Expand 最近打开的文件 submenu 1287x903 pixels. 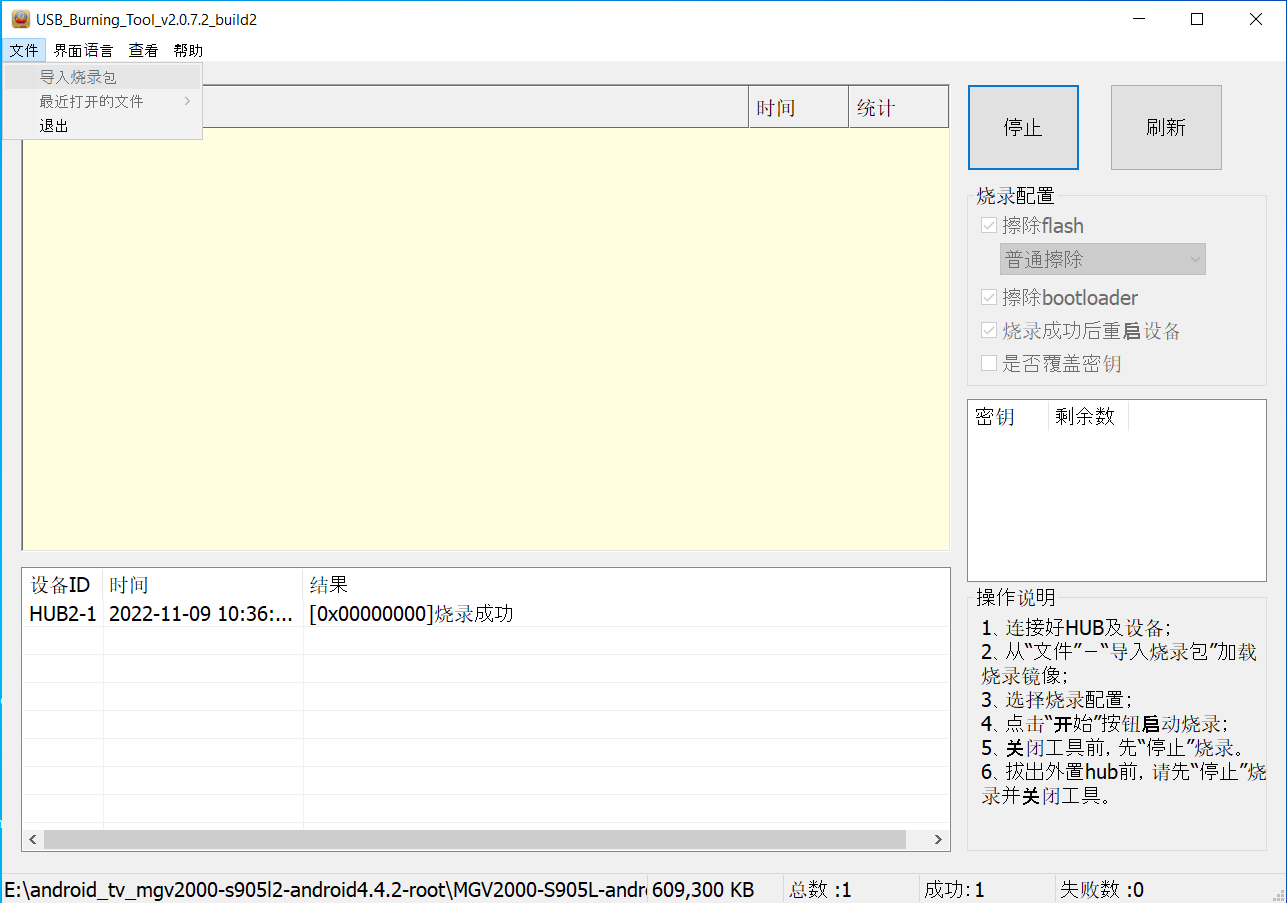tap(103, 101)
